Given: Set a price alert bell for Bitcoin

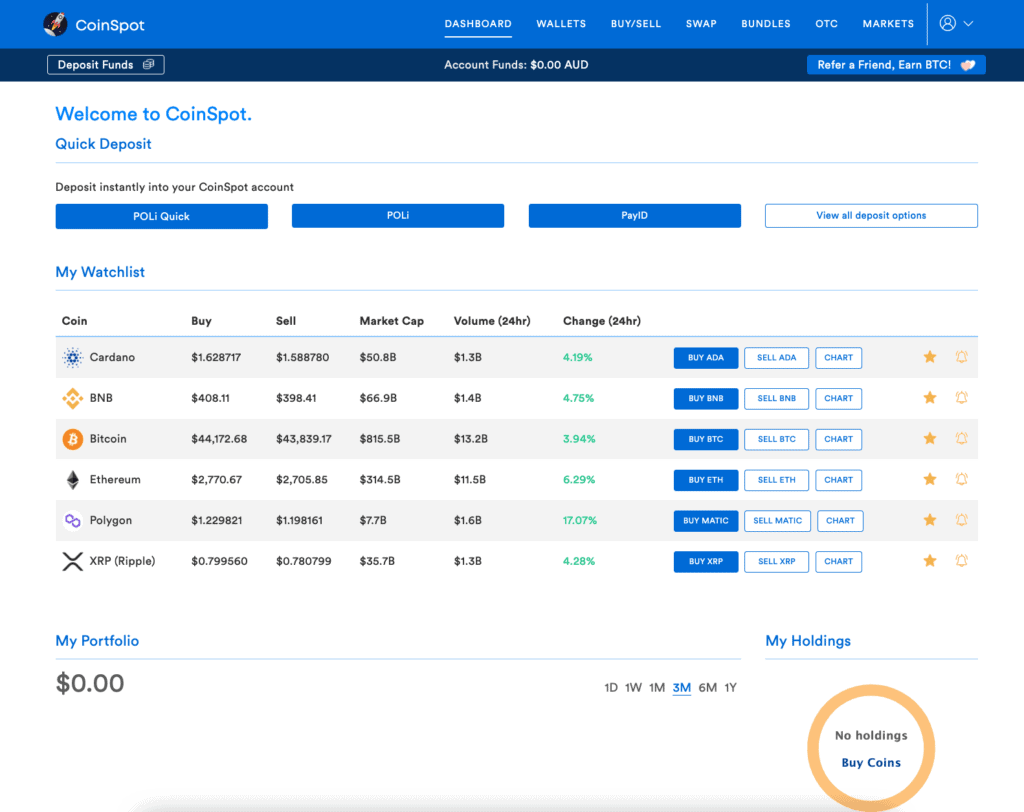Looking at the screenshot, I should (961, 438).
